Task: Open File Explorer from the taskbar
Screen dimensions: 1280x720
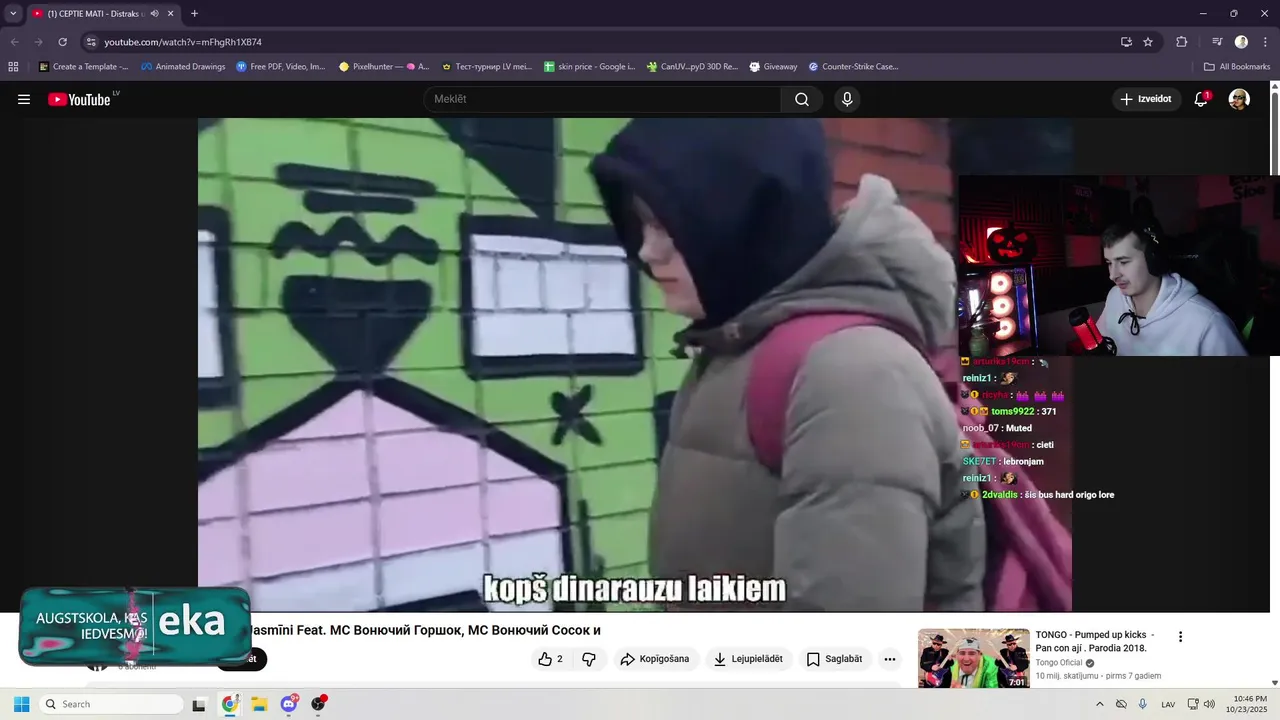Action: [x=259, y=704]
